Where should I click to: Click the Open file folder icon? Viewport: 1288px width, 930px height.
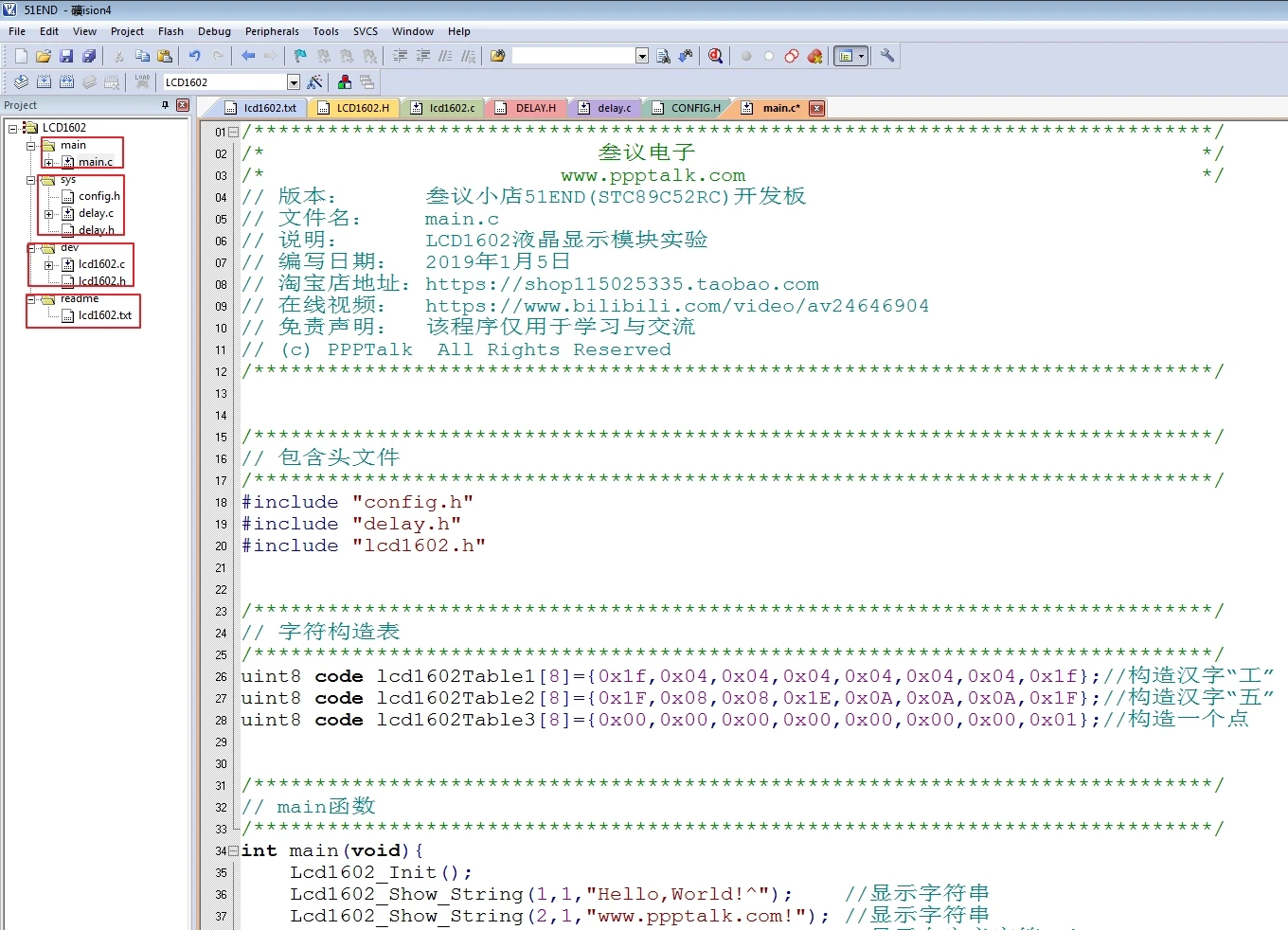(44, 56)
